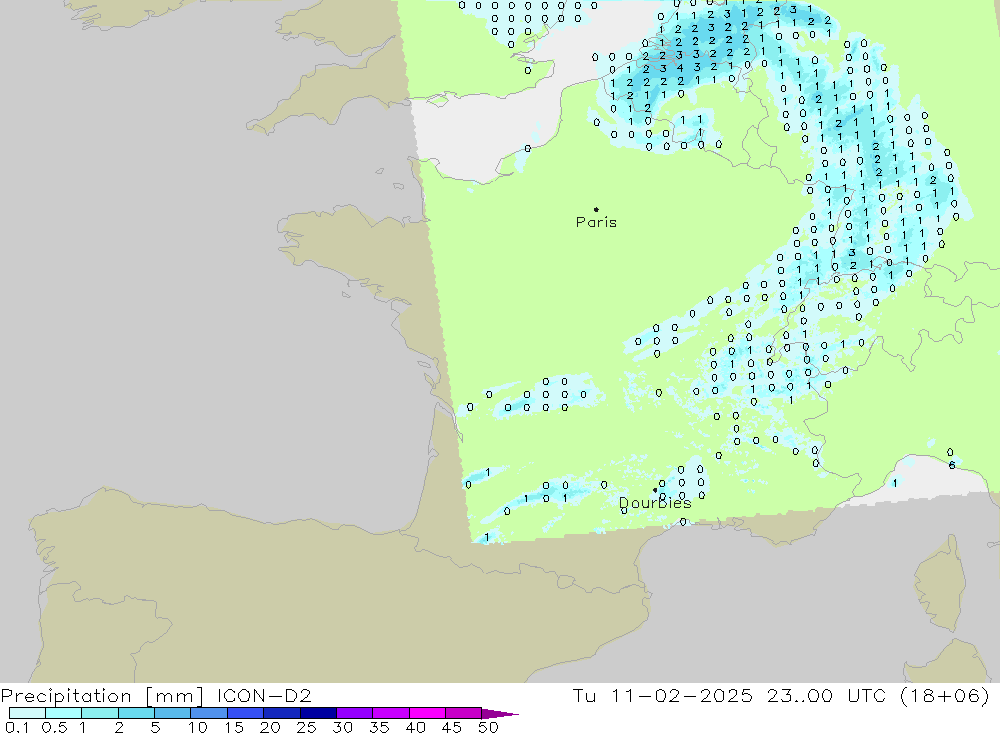
Task: Select the Dourbies location dot marker
Action: pos(655,490)
